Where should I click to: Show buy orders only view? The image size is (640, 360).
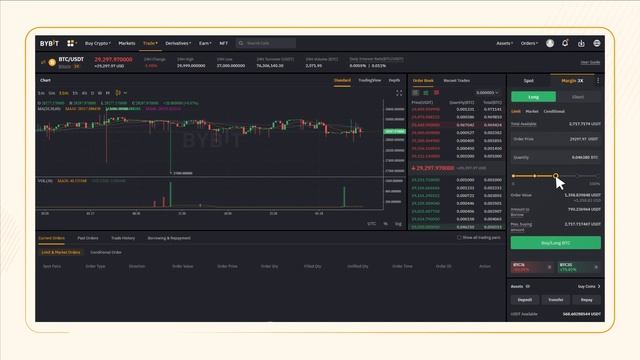tap(426, 93)
